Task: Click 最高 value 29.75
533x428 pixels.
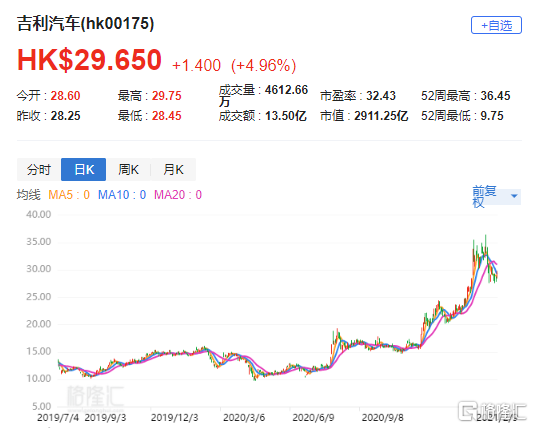Action: click(x=167, y=96)
